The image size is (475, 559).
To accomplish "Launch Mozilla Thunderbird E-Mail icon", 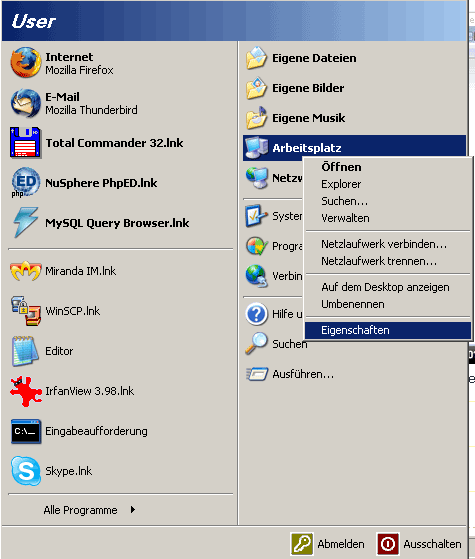I will point(25,103).
